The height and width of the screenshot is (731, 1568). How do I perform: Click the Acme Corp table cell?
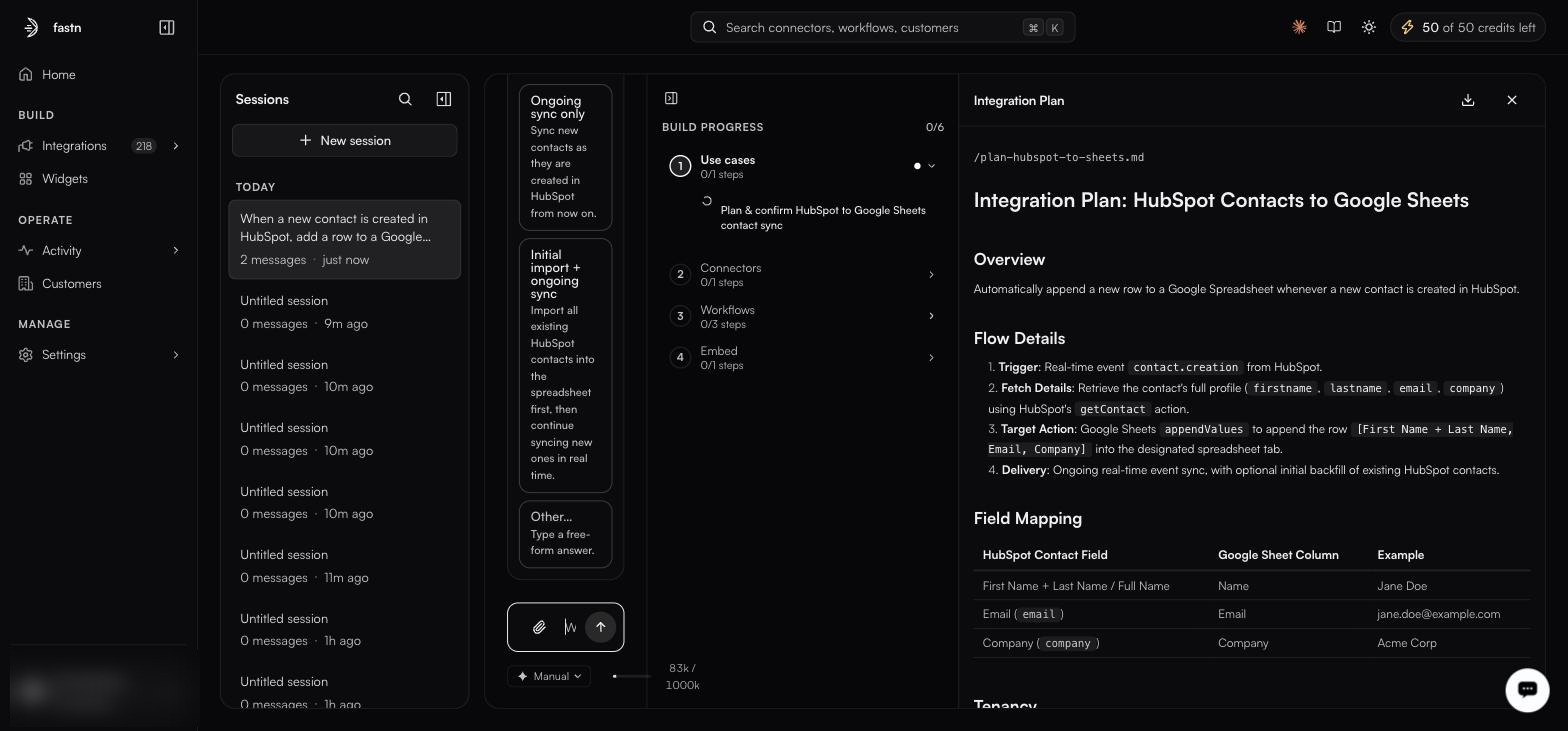(1406, 643)
